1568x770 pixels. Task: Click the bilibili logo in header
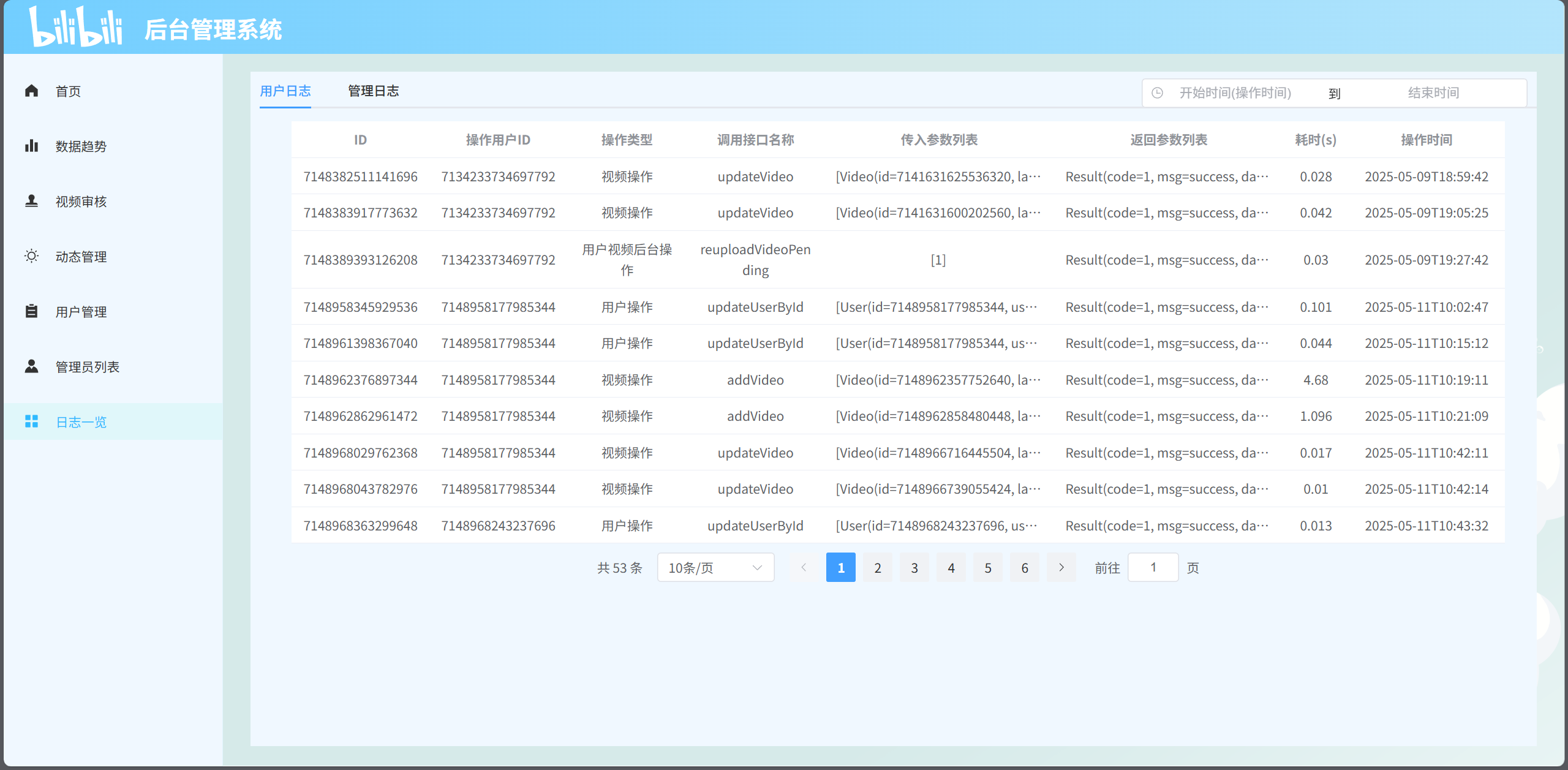coord(77,28)
